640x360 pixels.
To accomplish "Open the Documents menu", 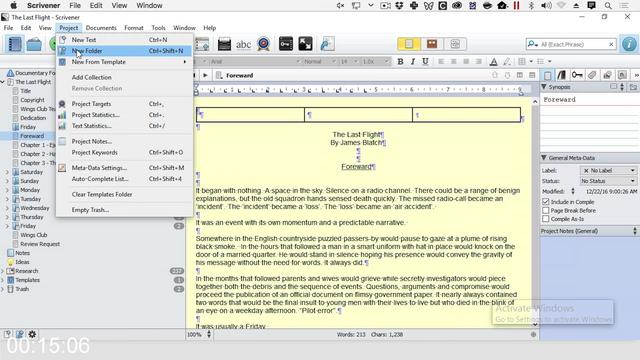I will [x=101, y=28].
